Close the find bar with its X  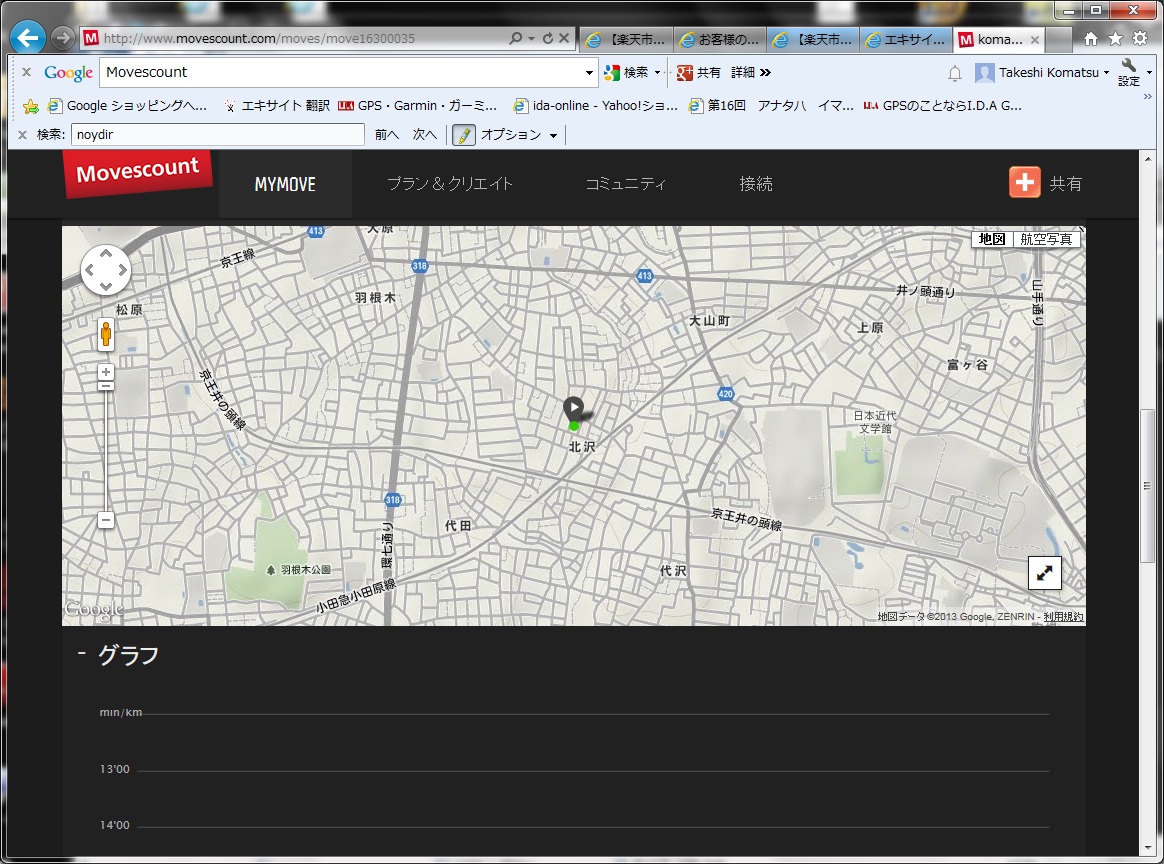[22, 135]
